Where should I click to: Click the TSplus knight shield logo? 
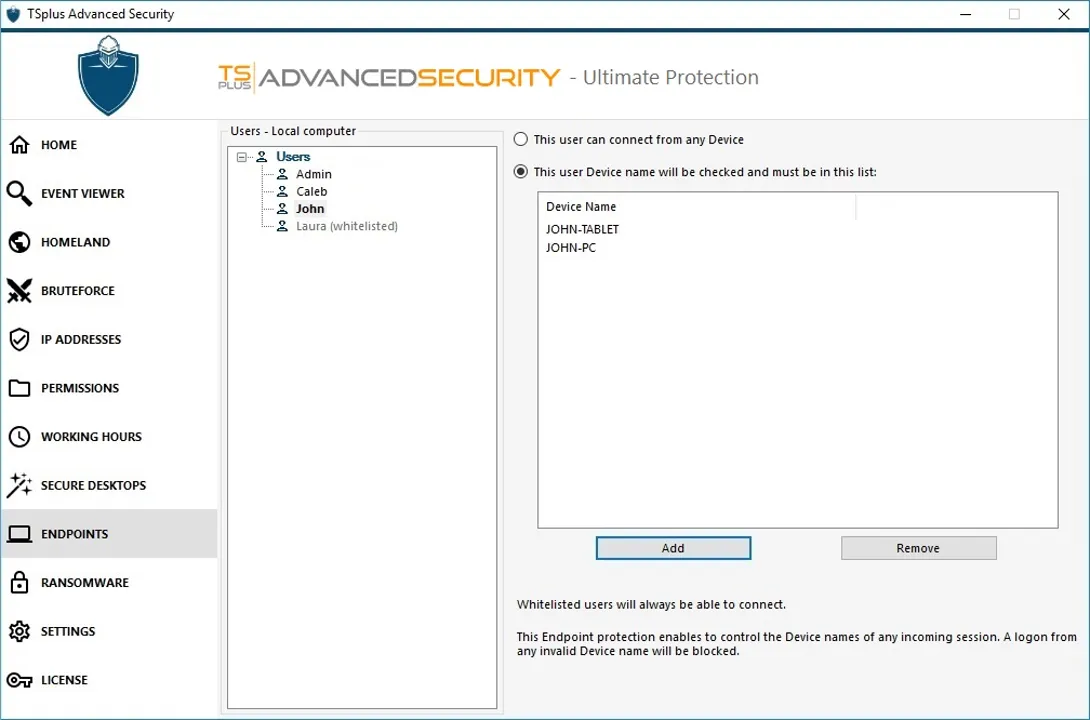108,75
